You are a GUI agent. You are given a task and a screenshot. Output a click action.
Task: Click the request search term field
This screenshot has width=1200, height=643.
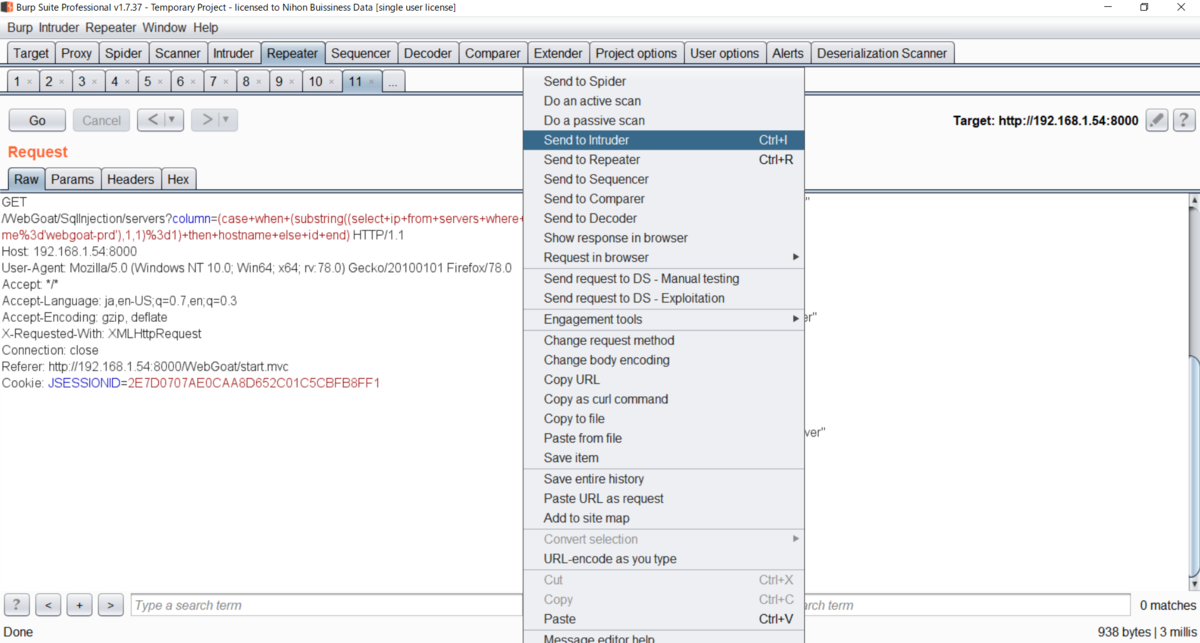pos(326,605)
